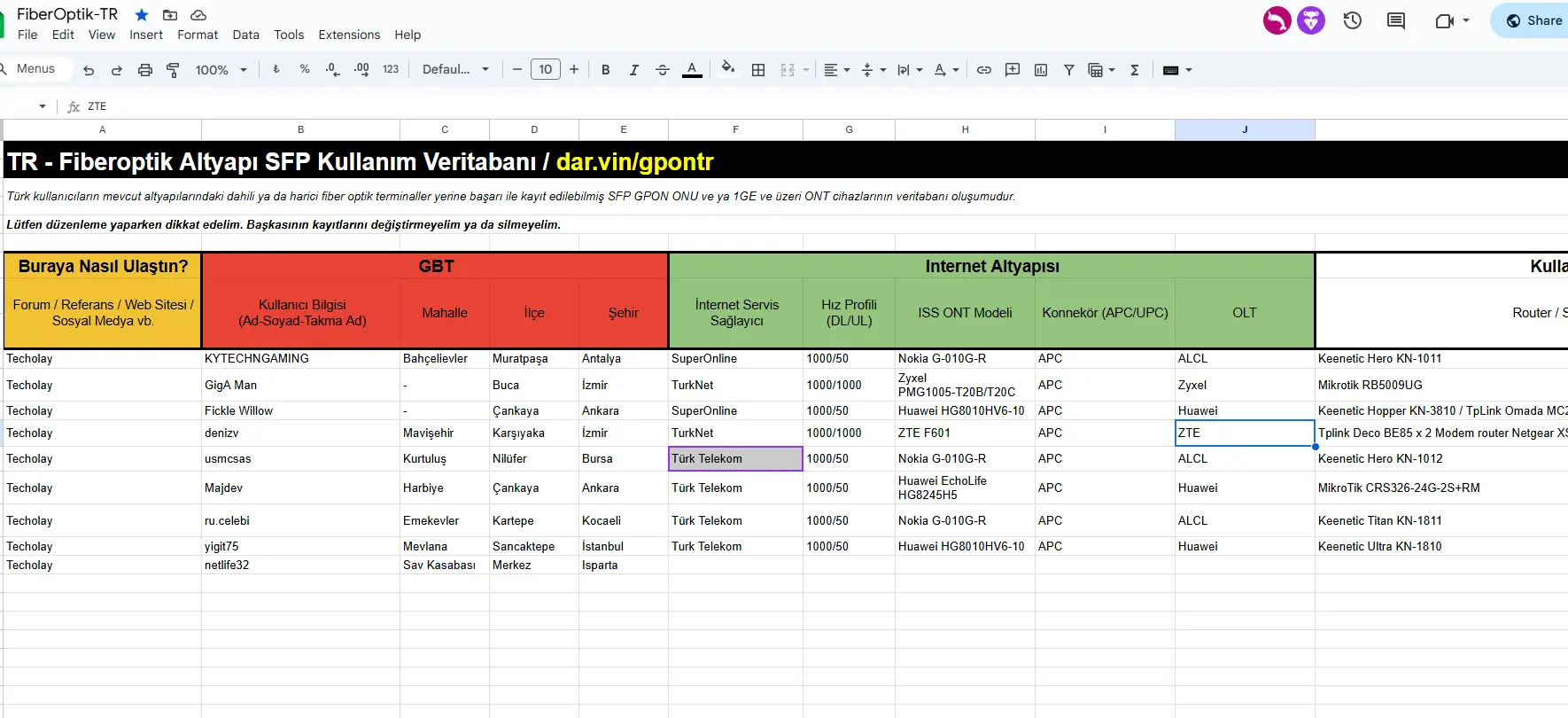Viewport: 1568px width, 718px height.
Task: Open the borders tool
Action: click(758, 70)
